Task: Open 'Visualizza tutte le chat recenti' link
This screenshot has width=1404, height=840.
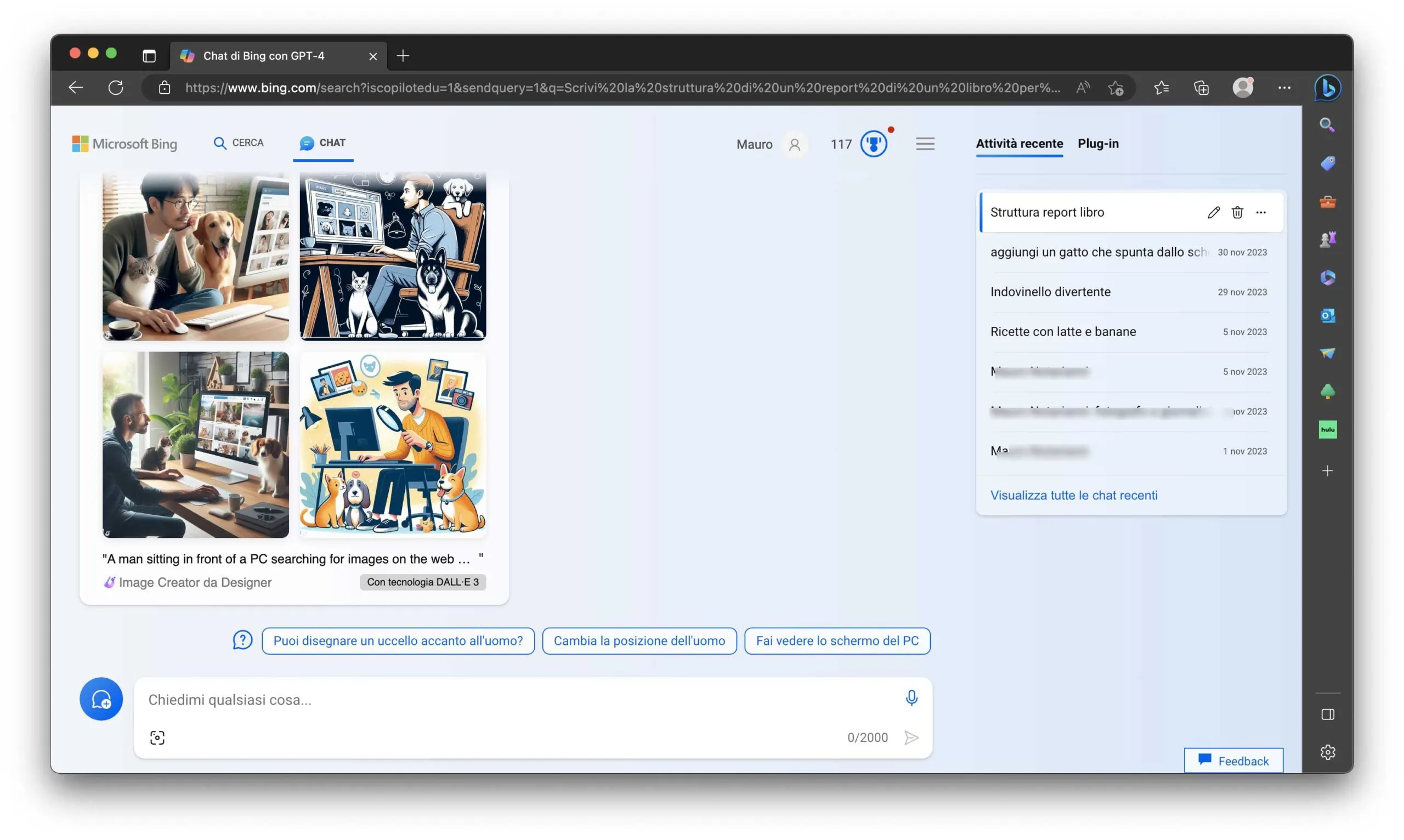Action: click(1073, 495)
